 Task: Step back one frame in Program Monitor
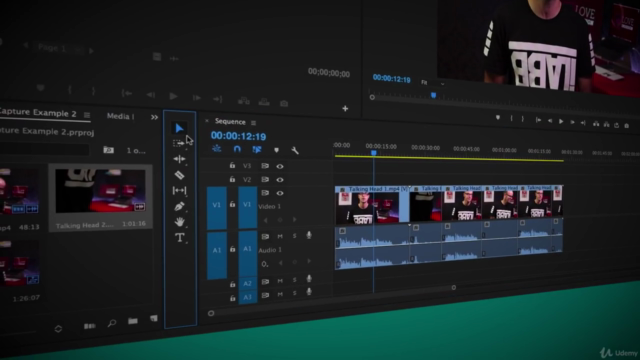click(550, 121)
